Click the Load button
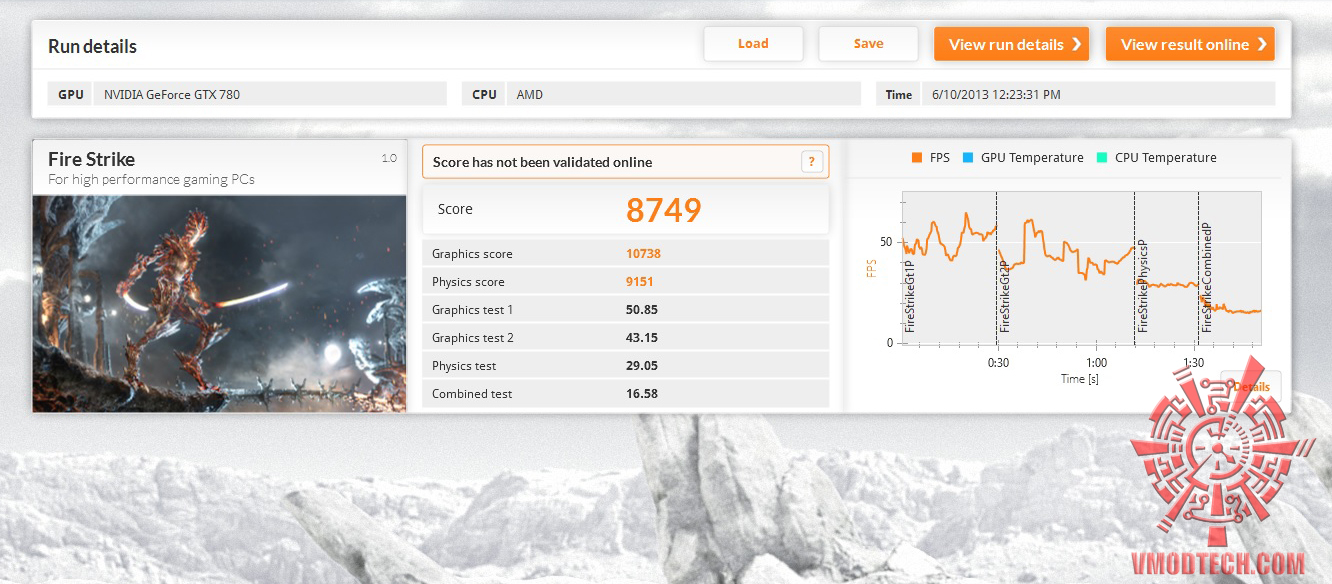Image resolution: width=1332 pixels, height=584 pixels. (x=753, y=44)
